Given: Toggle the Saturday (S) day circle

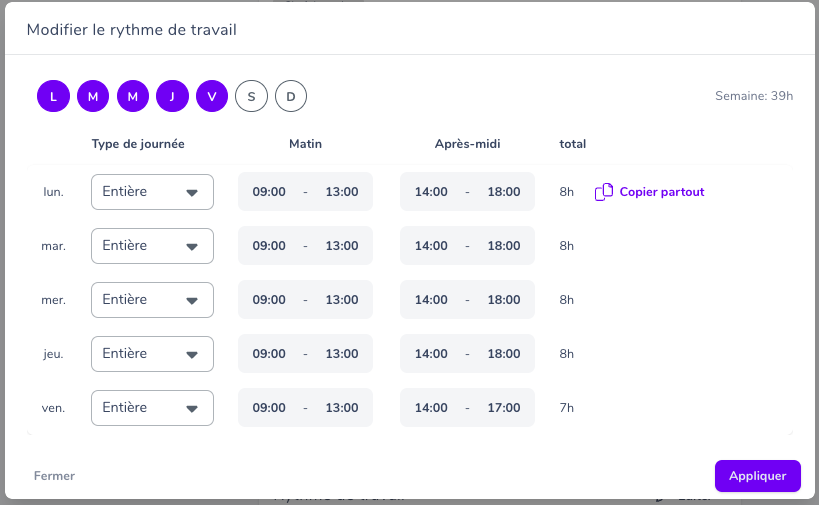Looking at the screenshot, I should point(251,96).
